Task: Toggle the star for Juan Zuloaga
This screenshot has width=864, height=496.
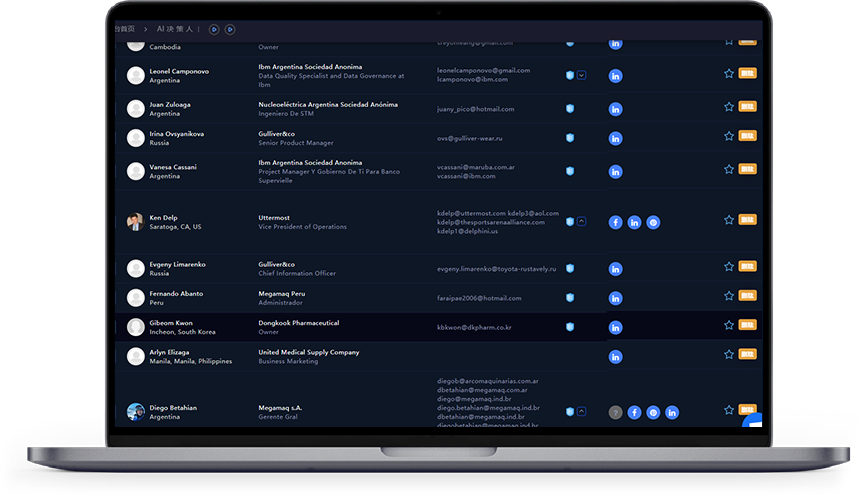Action: (x=728, y=106)
